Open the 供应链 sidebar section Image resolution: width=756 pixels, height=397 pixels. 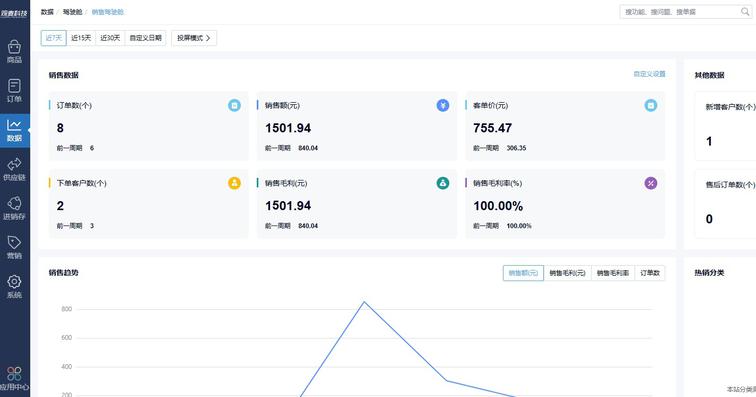(x=14, y=169)
